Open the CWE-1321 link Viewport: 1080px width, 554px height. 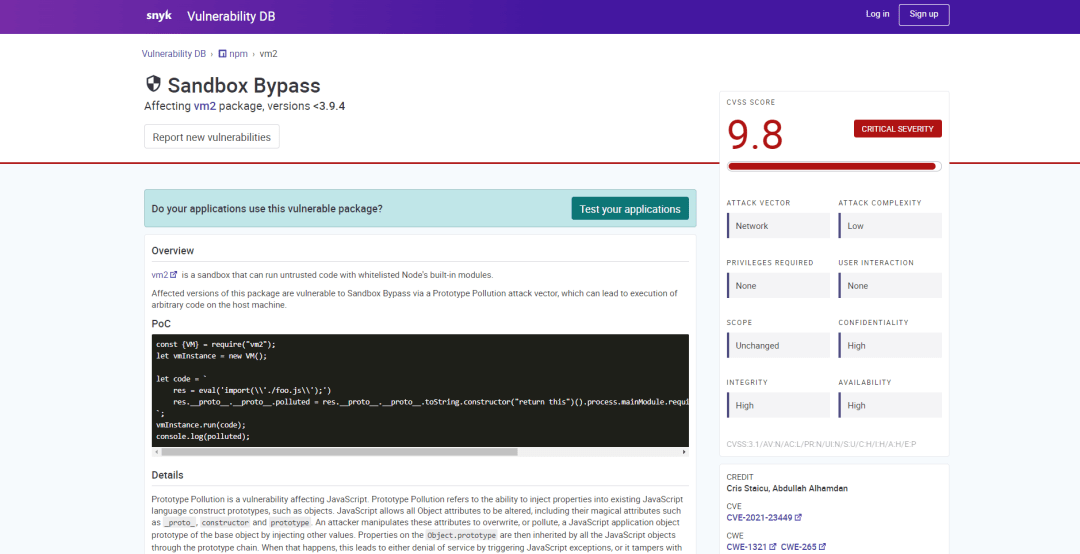747,547
